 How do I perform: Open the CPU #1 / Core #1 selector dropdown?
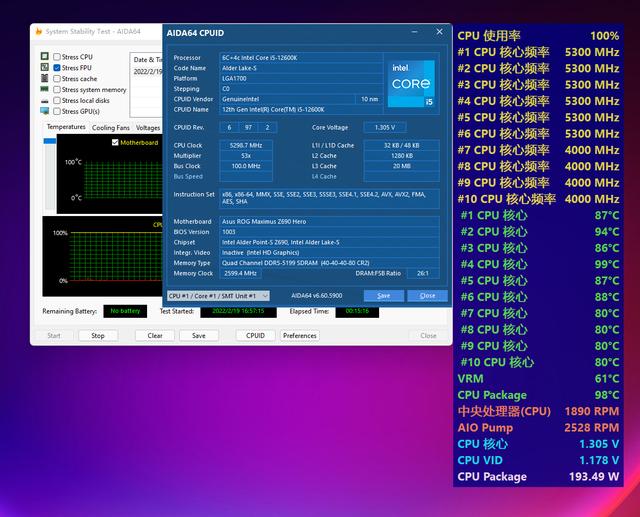pos(218,296)
